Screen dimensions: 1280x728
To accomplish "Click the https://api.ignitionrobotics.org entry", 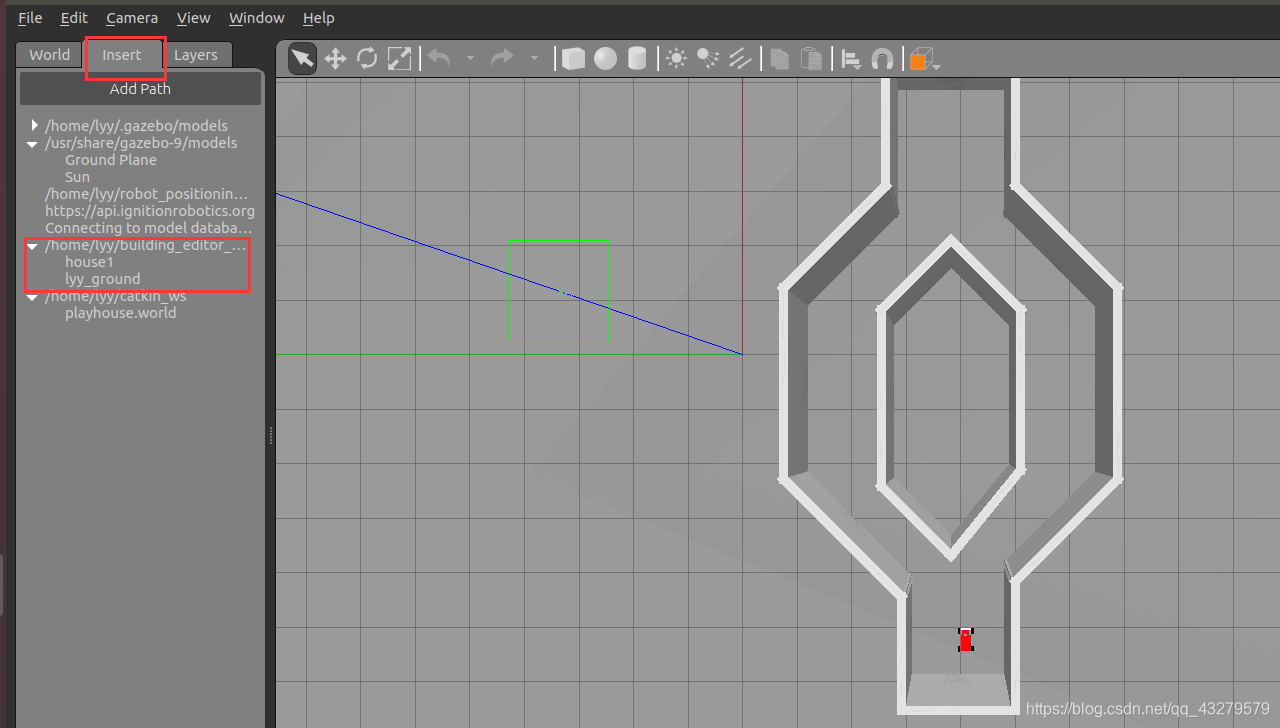I will click(x=150, y=211).
